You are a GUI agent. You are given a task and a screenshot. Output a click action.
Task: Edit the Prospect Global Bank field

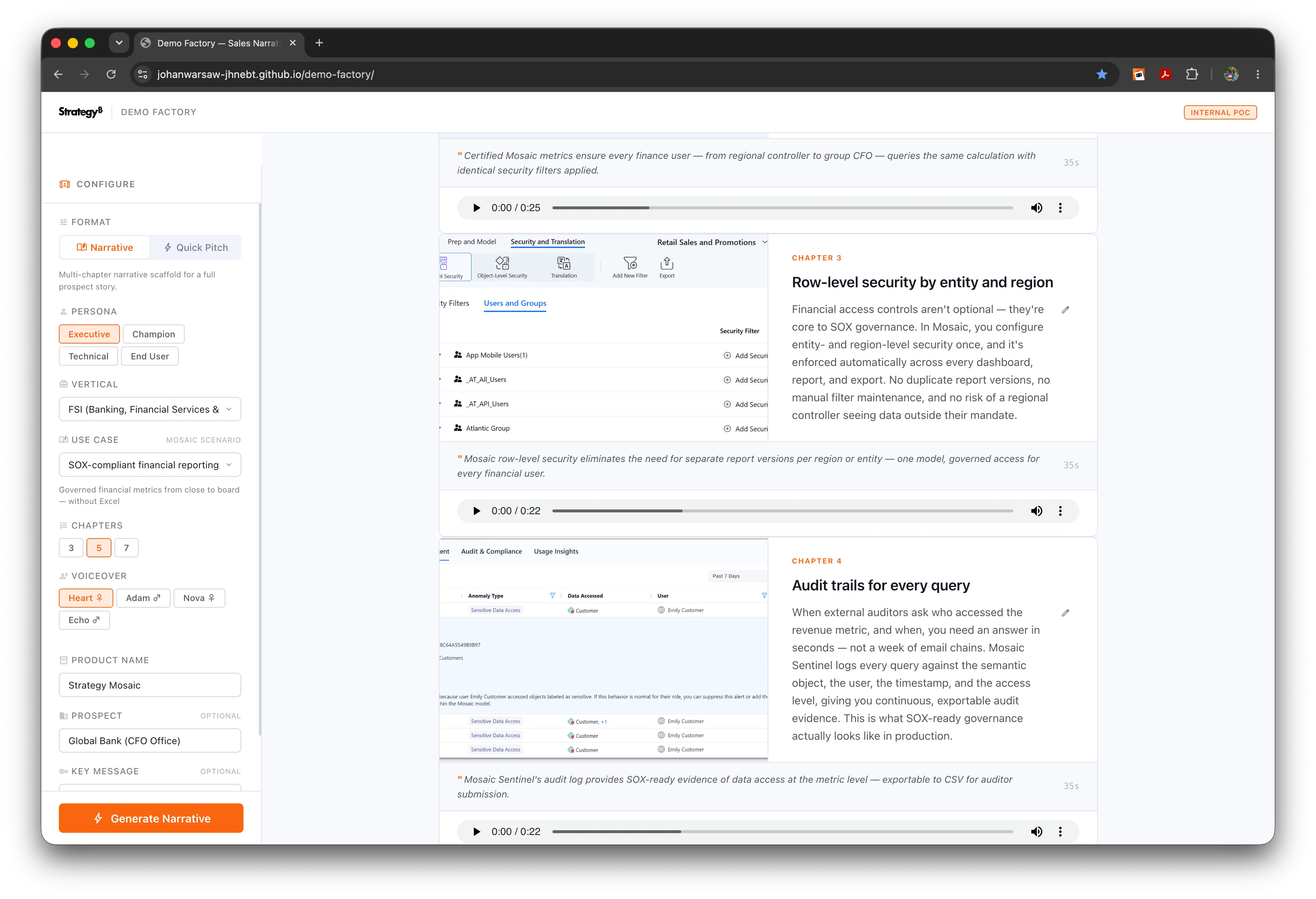150,741
